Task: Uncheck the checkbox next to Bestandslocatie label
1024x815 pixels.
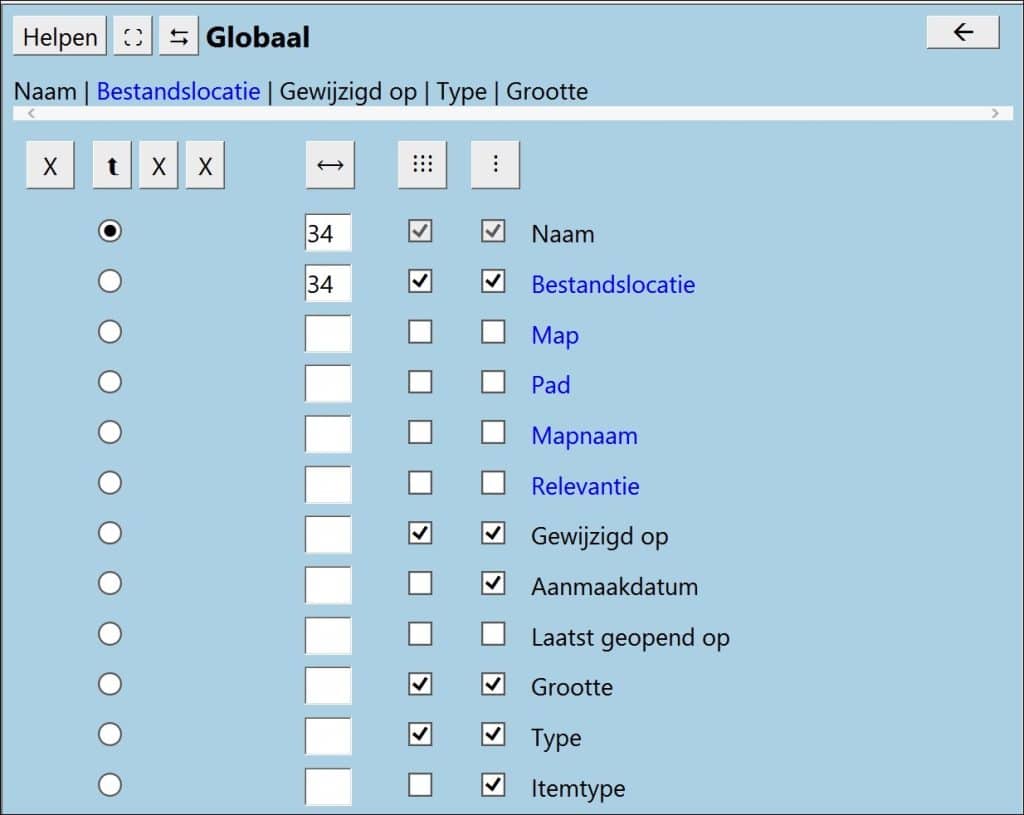Action: [493, 281]
